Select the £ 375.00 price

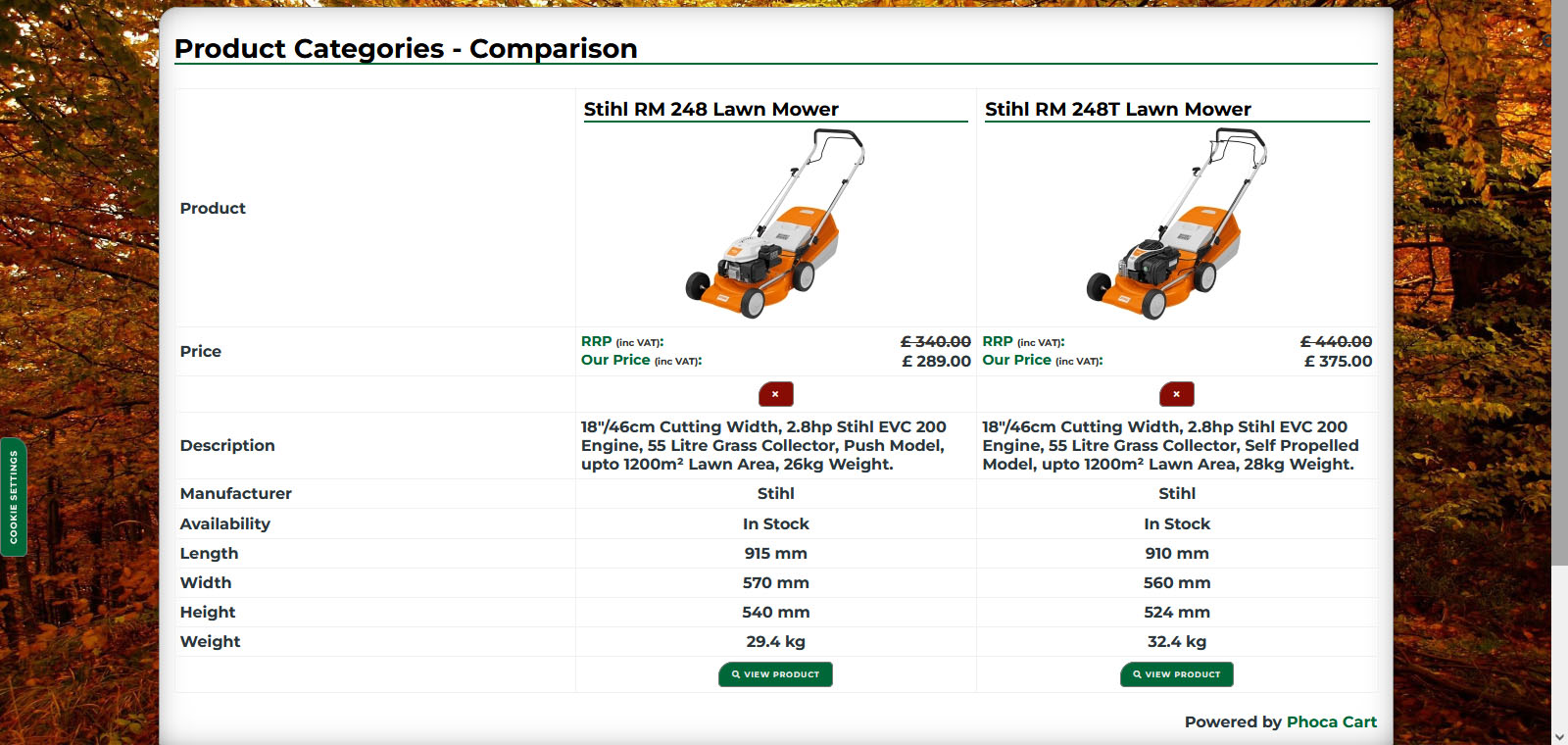pos(1338,362)
